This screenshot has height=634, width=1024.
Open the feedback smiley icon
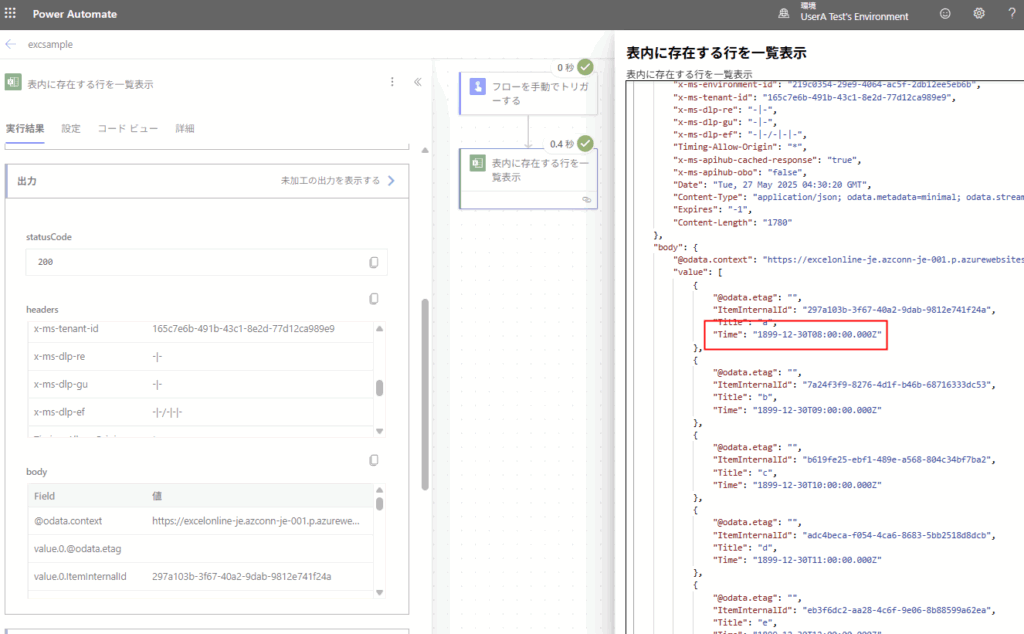coord(945,14)
